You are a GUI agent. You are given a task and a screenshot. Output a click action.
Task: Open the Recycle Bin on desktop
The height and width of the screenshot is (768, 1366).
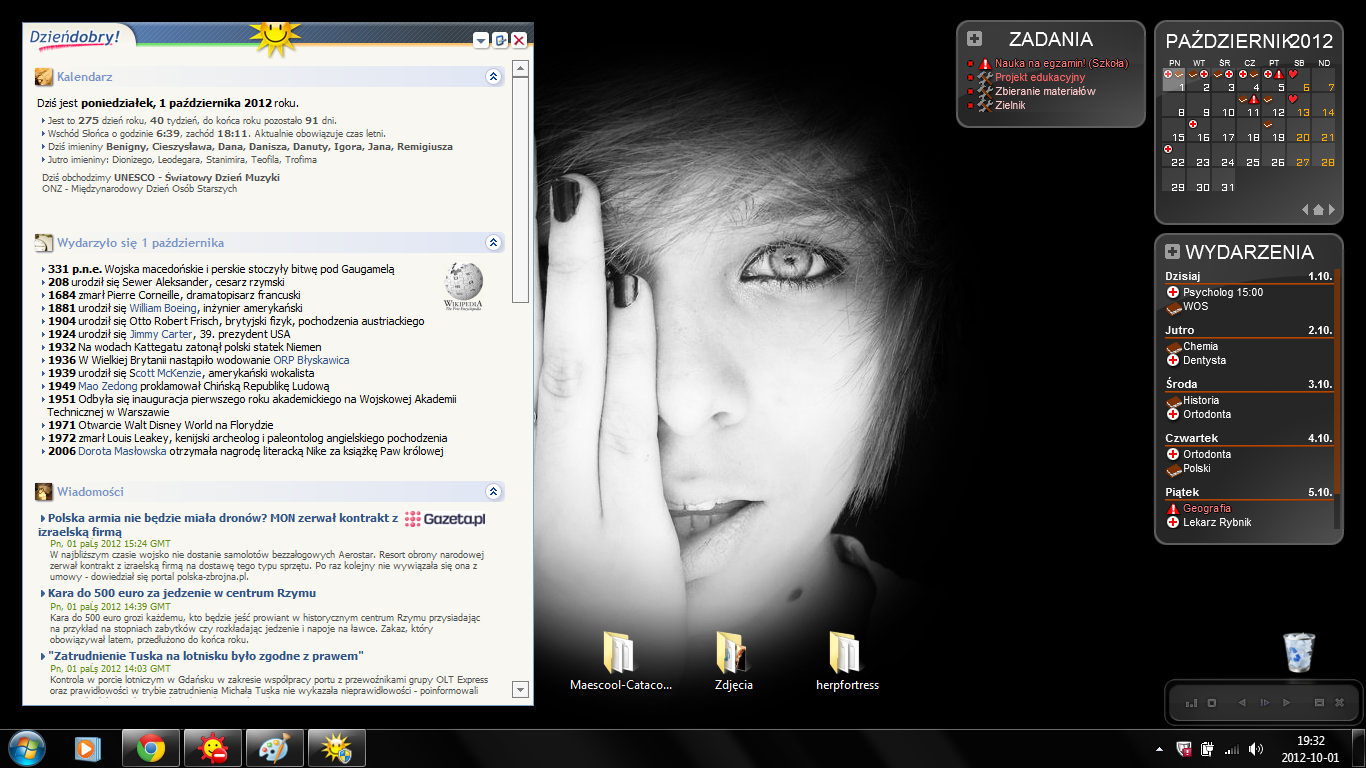click(1298, 654)
